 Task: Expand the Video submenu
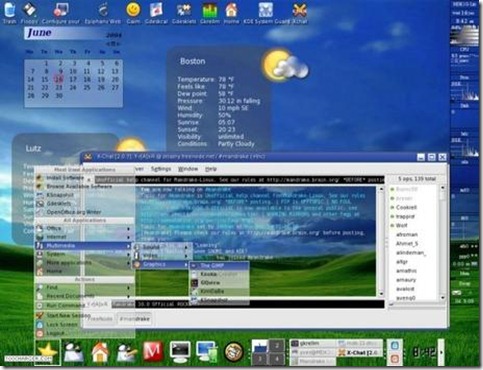click(162, 256)
